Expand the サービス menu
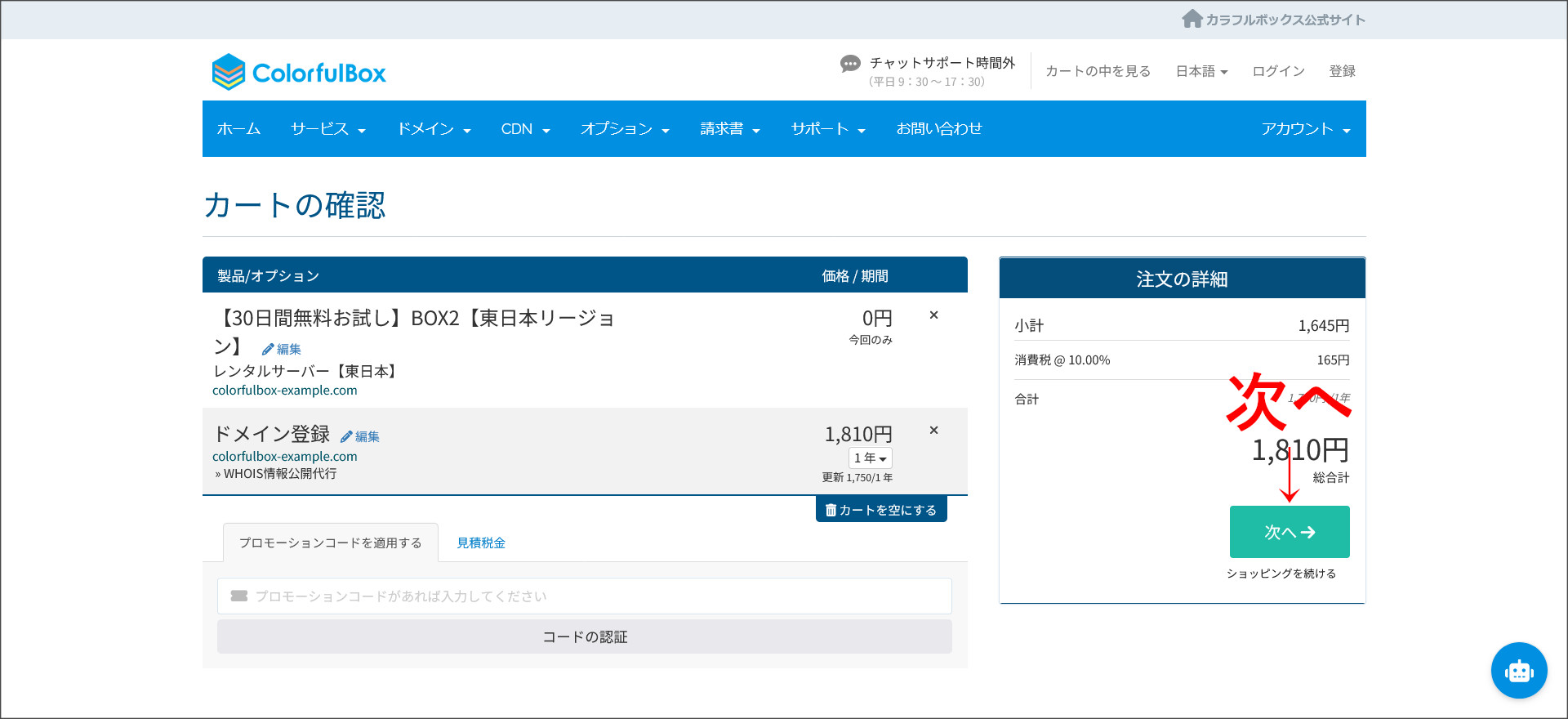1568x719 pixels. [x=327, y=129]
